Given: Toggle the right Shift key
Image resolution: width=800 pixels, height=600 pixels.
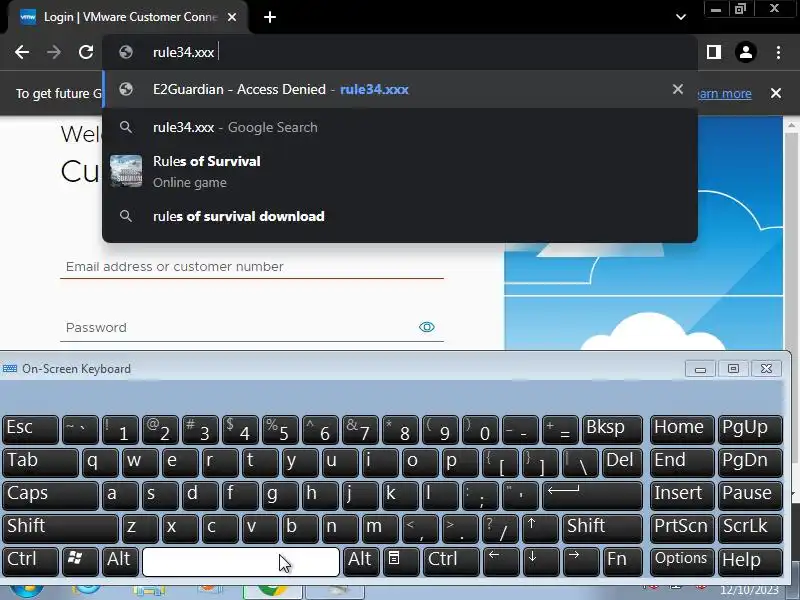Looking at the screenshot, I should click(x=603, y=528).
